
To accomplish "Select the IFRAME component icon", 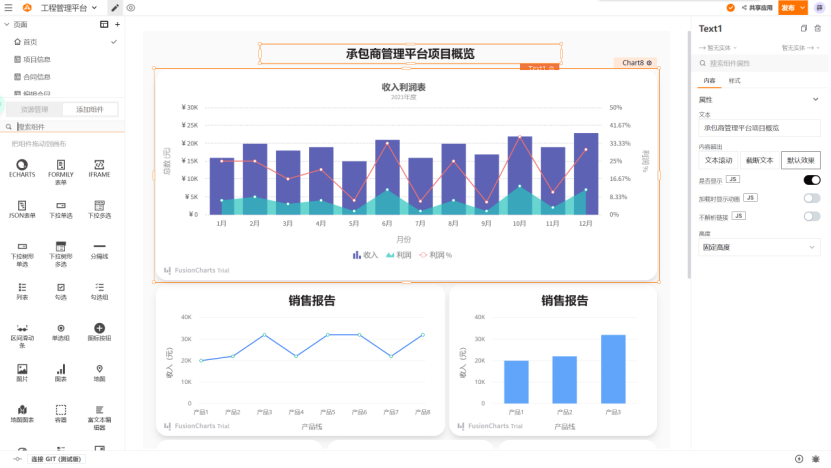I will point(99,164).
